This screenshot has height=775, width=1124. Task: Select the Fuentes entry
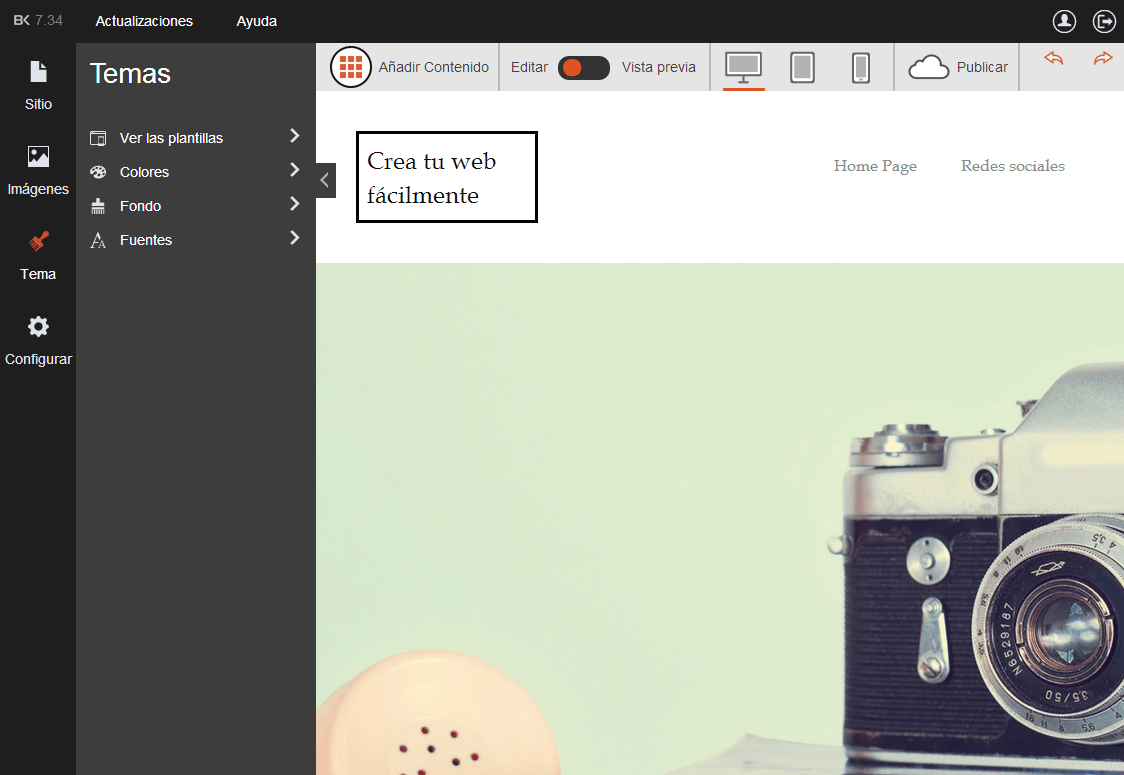196,240
